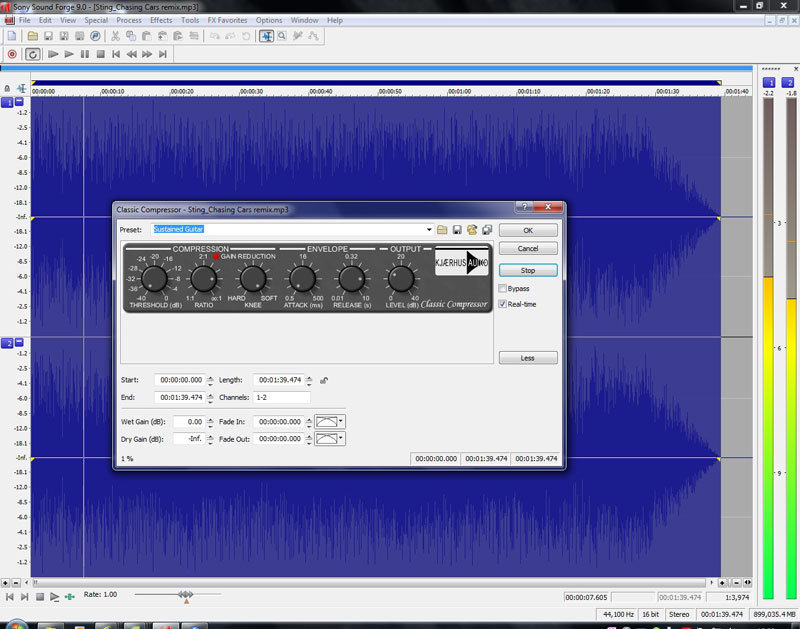
Task: Open the Effects menu
Action: click(x=161, y=20)
